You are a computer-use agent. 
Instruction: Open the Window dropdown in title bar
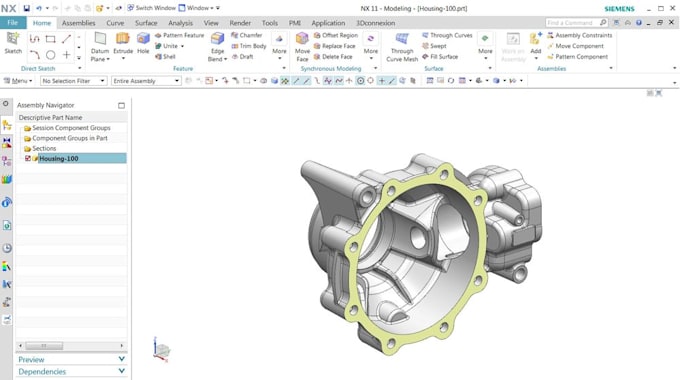196,8
